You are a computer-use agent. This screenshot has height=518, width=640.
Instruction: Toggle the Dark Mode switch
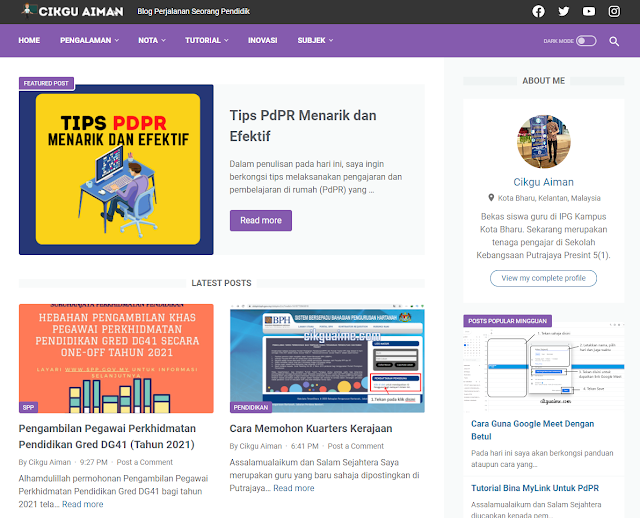pyautogui.click(x=586, y=41)
